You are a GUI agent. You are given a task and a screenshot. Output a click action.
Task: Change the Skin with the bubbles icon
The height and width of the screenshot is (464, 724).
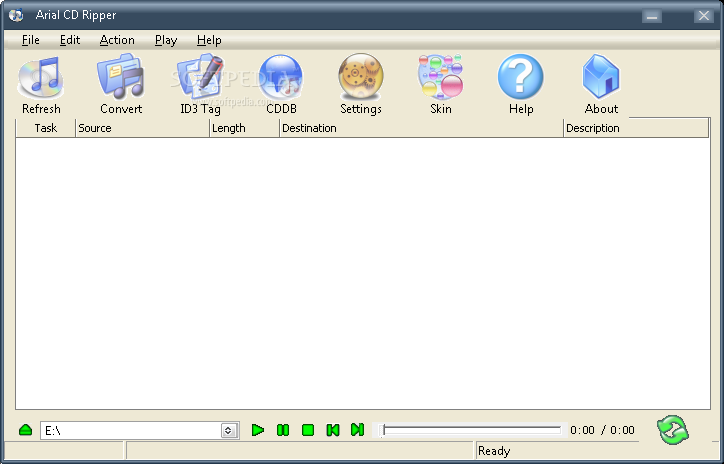click(440, 77)
